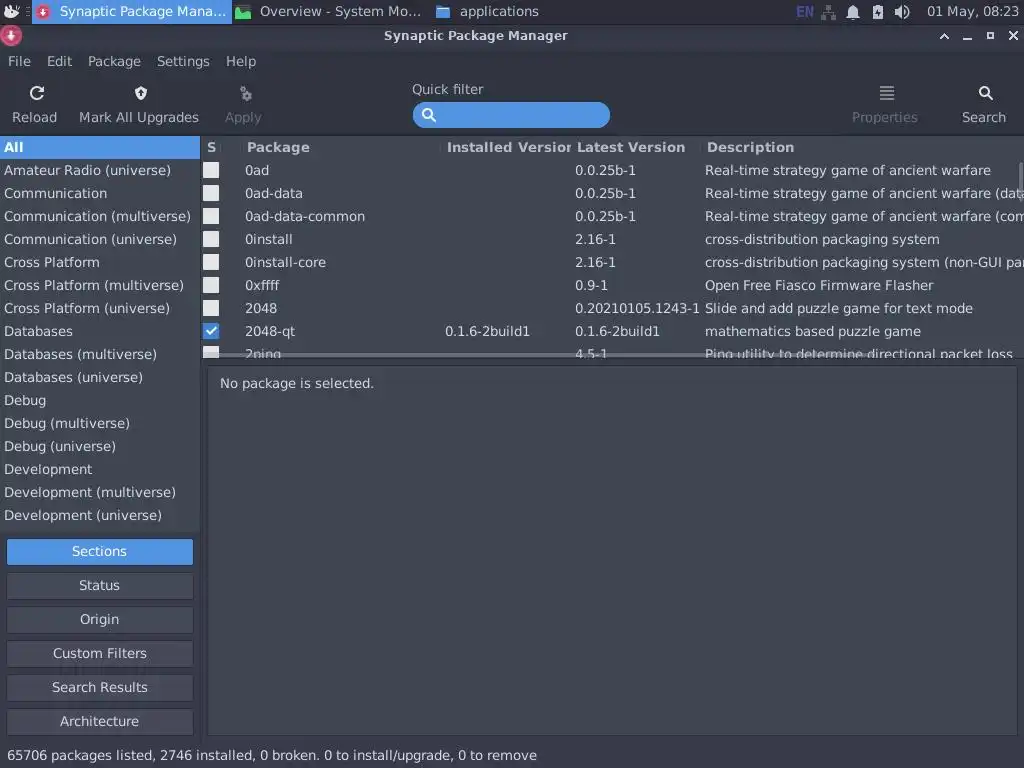Screen dimensions: 1024x768
Task: Click the network status tray icon
Action: coord(828,12)
